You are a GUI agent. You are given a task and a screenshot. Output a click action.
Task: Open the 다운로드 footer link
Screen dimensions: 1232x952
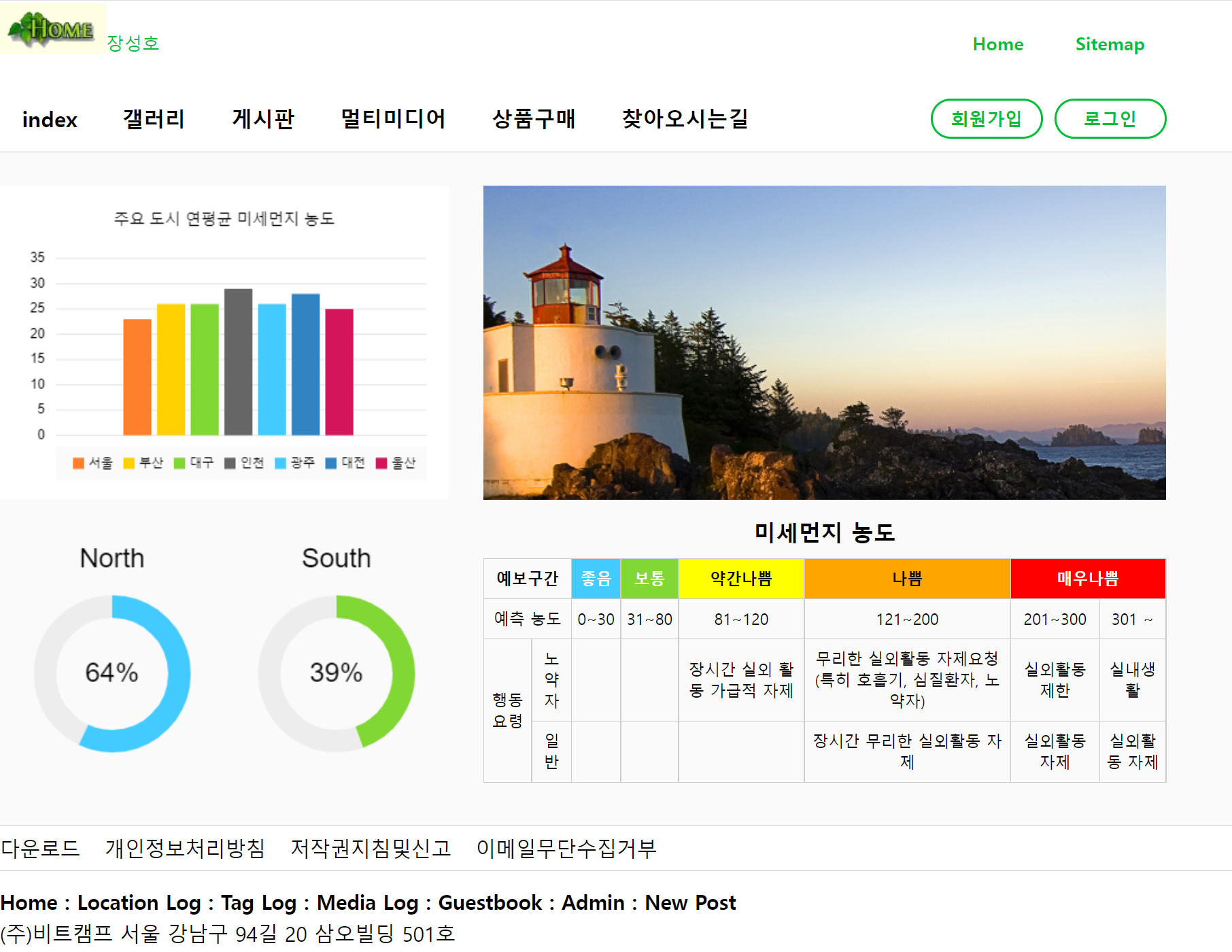(40, 848)
